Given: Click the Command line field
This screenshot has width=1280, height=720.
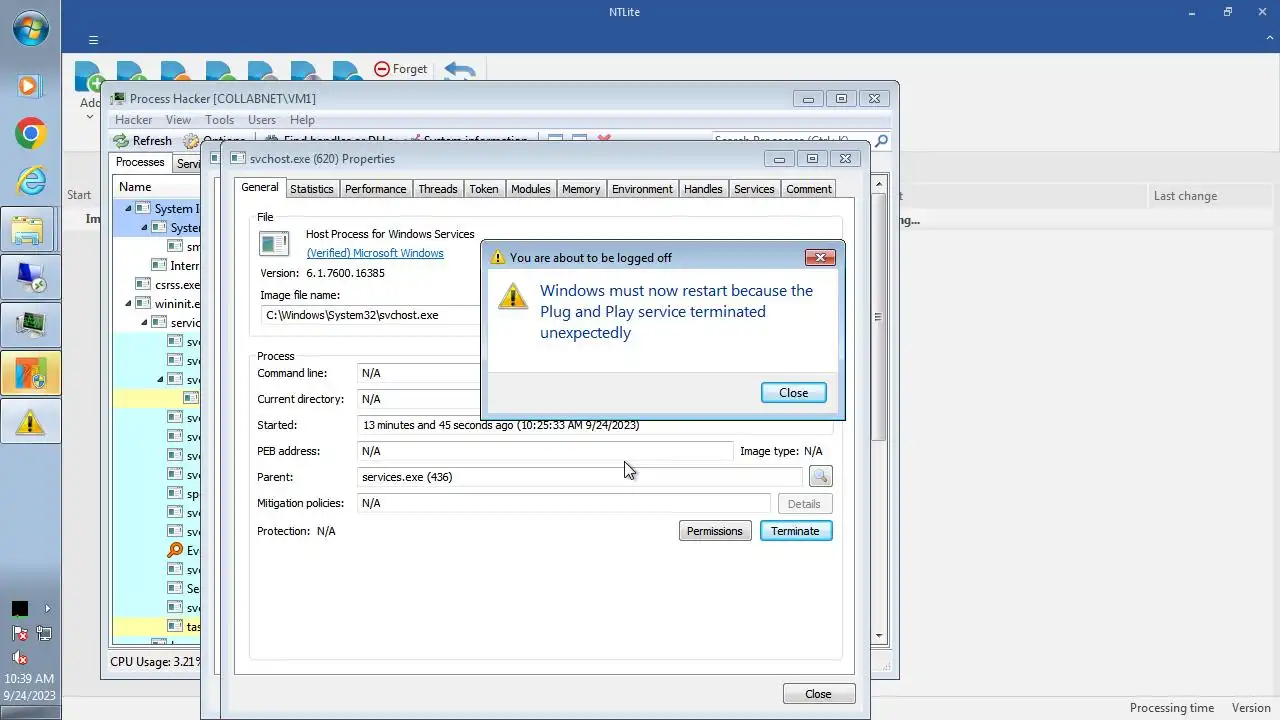Looking at the screenshot, I should click(419, 373).
